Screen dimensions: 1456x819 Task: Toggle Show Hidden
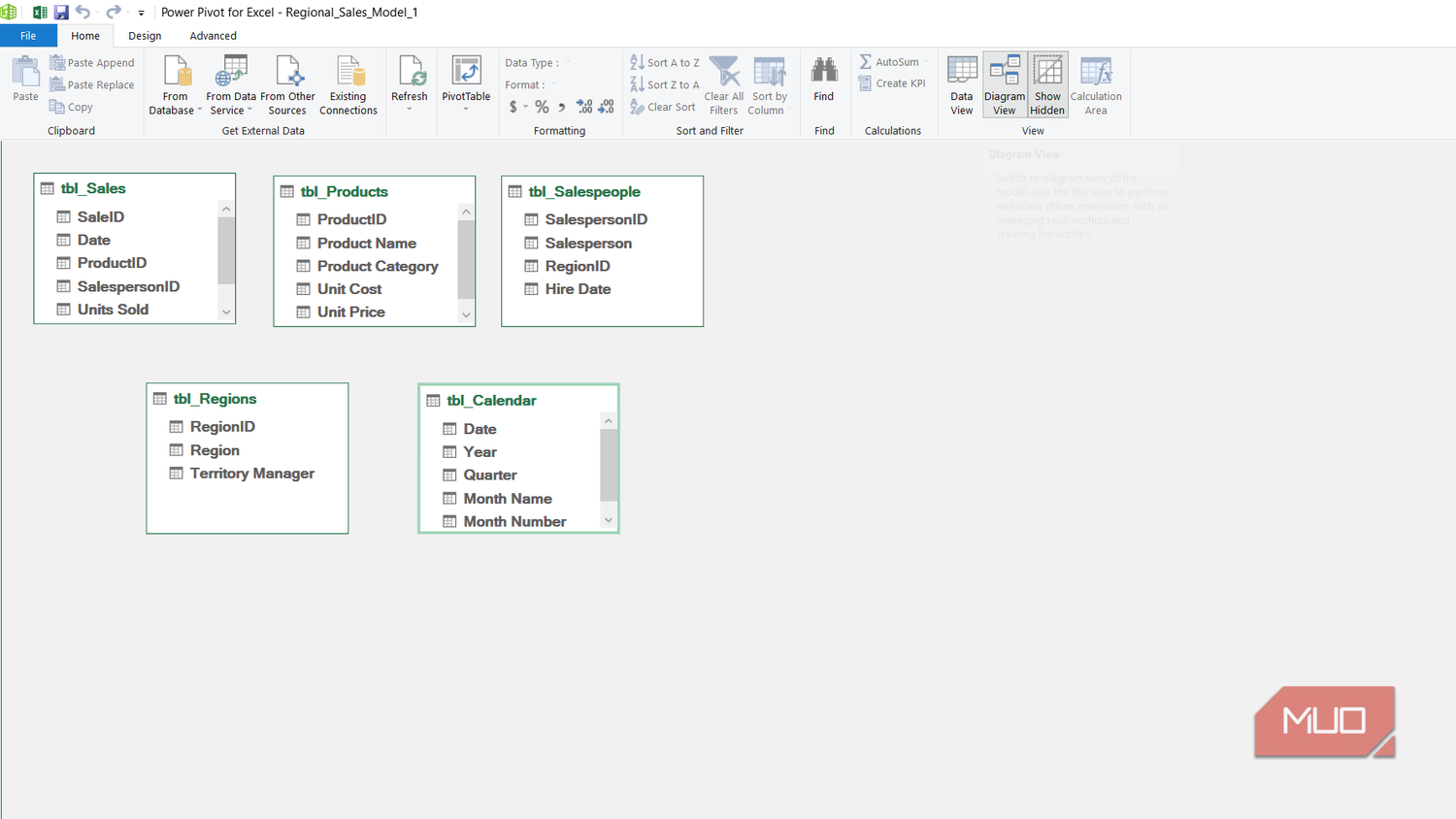(x=1047, y=85)
